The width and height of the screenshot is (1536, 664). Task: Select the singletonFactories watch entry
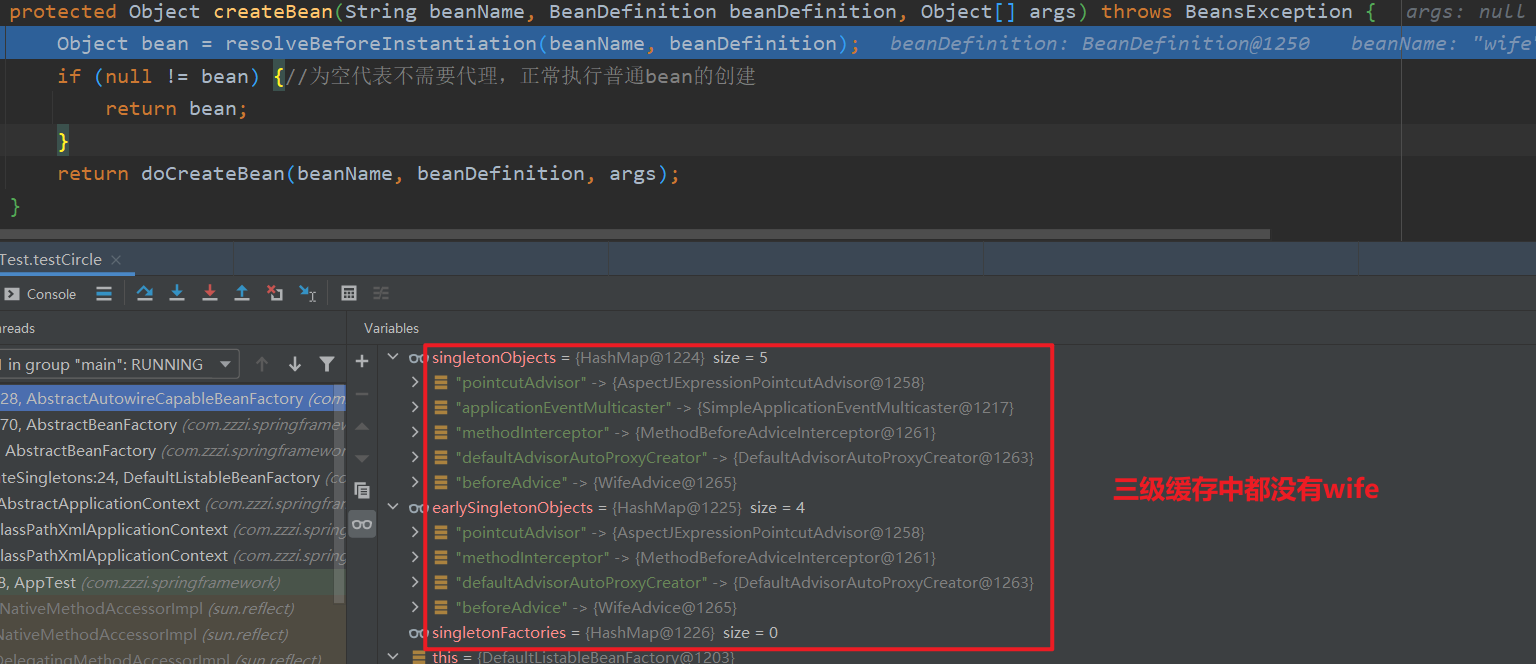(x=499, y=633)
